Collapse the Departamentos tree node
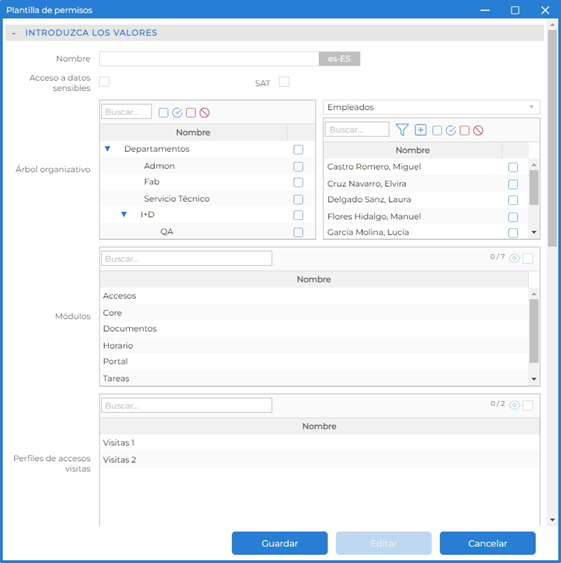 [x=107, y=149]
